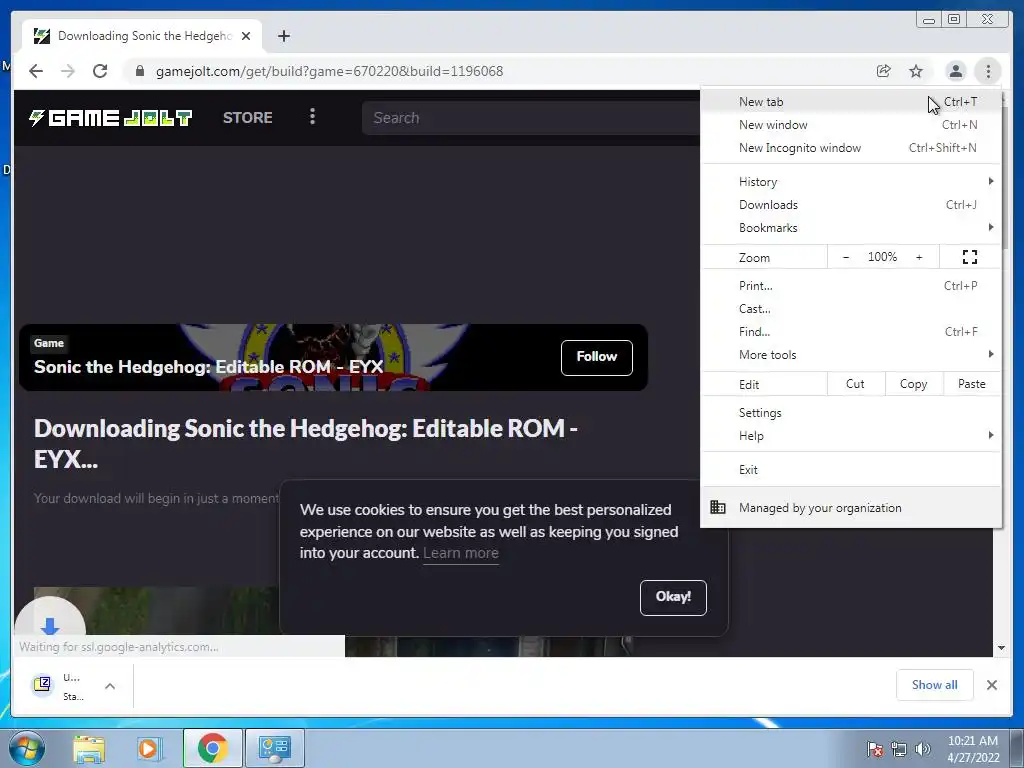Click the Sonic the Hedgehog: Editable ROM title
The width and height of the screenshot is (1024, 768).
tap(208, 367)
